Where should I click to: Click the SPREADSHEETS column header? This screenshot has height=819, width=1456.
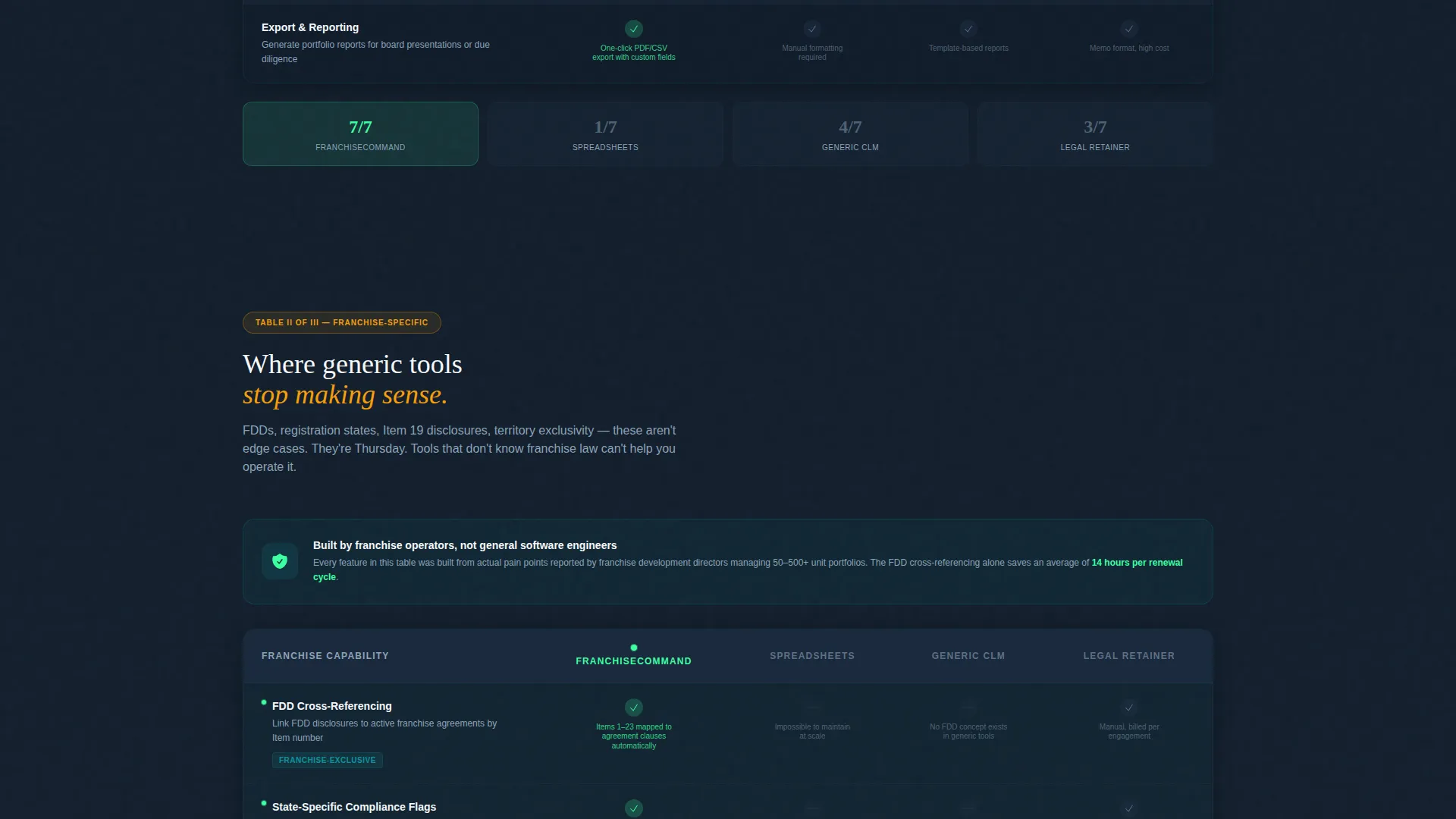click(812, 656)
